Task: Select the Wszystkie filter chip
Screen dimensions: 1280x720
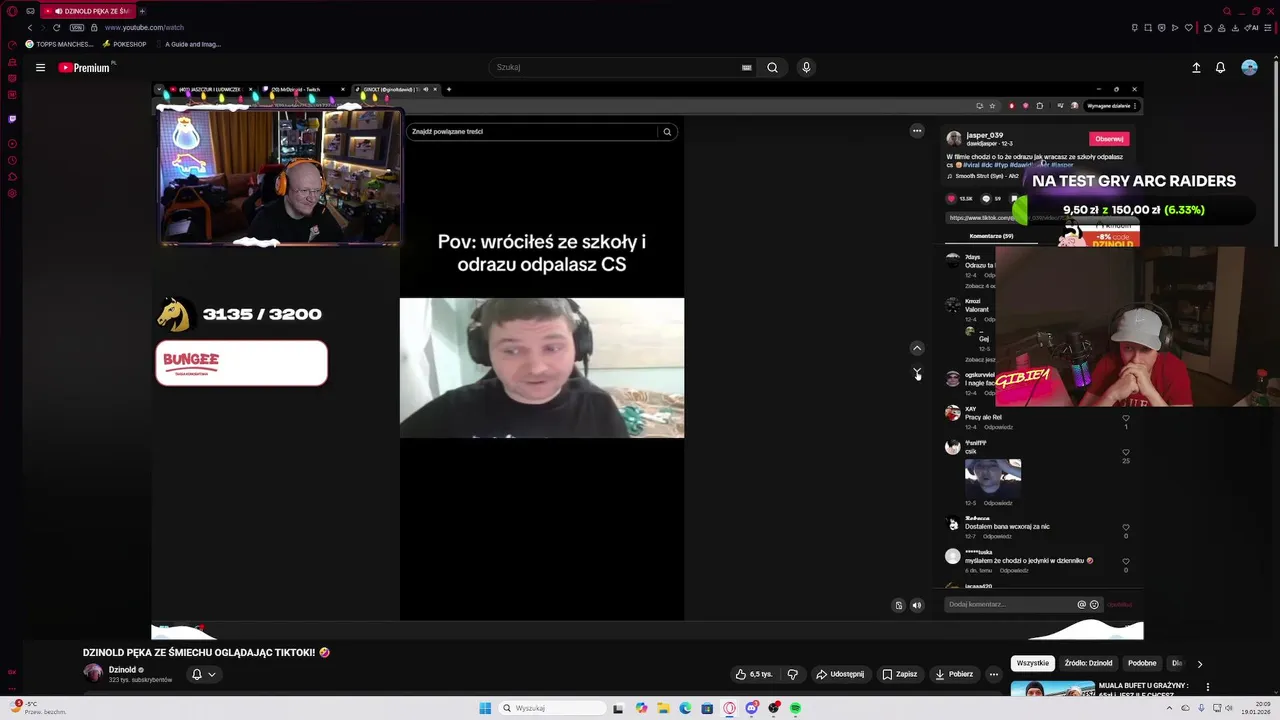Action: click(1033, 663)
